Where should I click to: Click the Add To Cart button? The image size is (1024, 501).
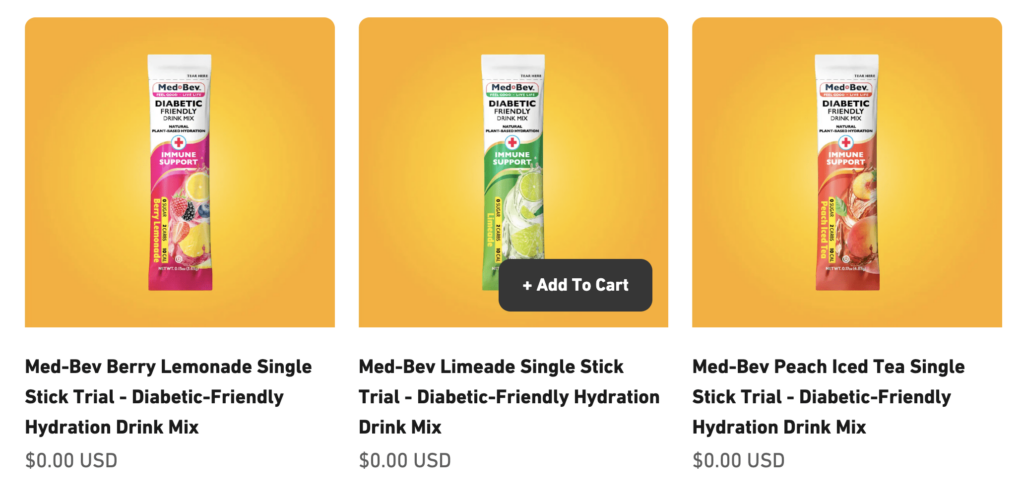point(575,285)
